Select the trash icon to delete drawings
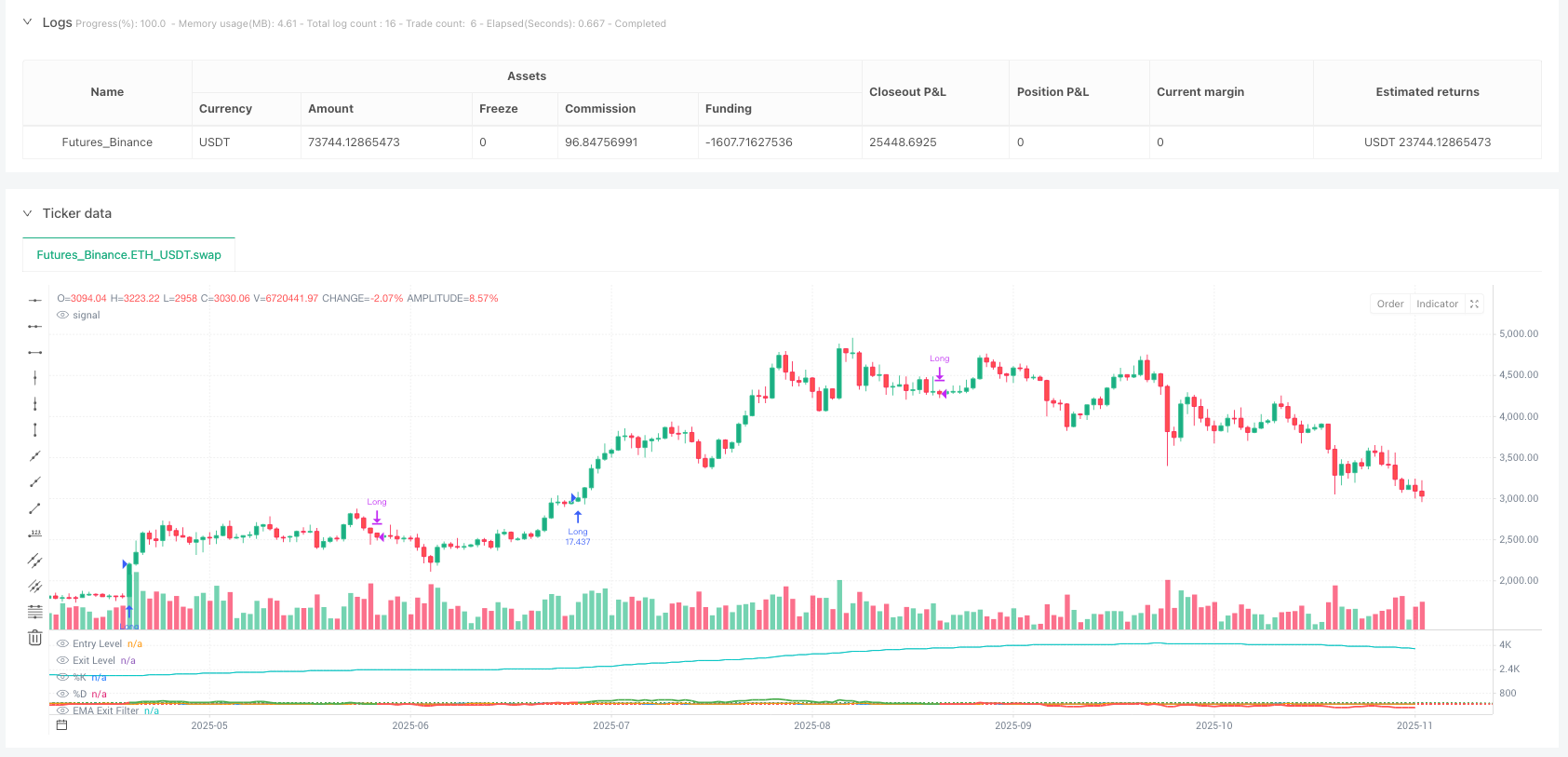 [34, 638]
